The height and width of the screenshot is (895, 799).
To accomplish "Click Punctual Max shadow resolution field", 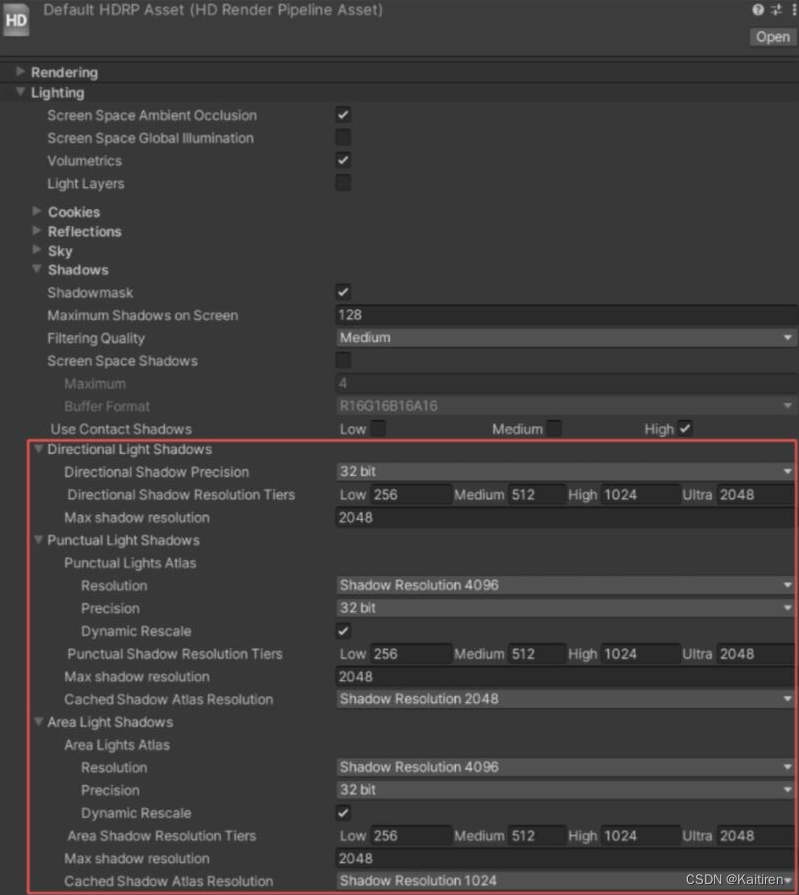I will coord(566,676).
